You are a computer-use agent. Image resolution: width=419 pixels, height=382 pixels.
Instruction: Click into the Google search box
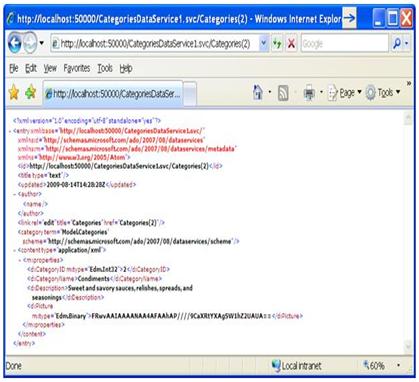pos(345,43)
